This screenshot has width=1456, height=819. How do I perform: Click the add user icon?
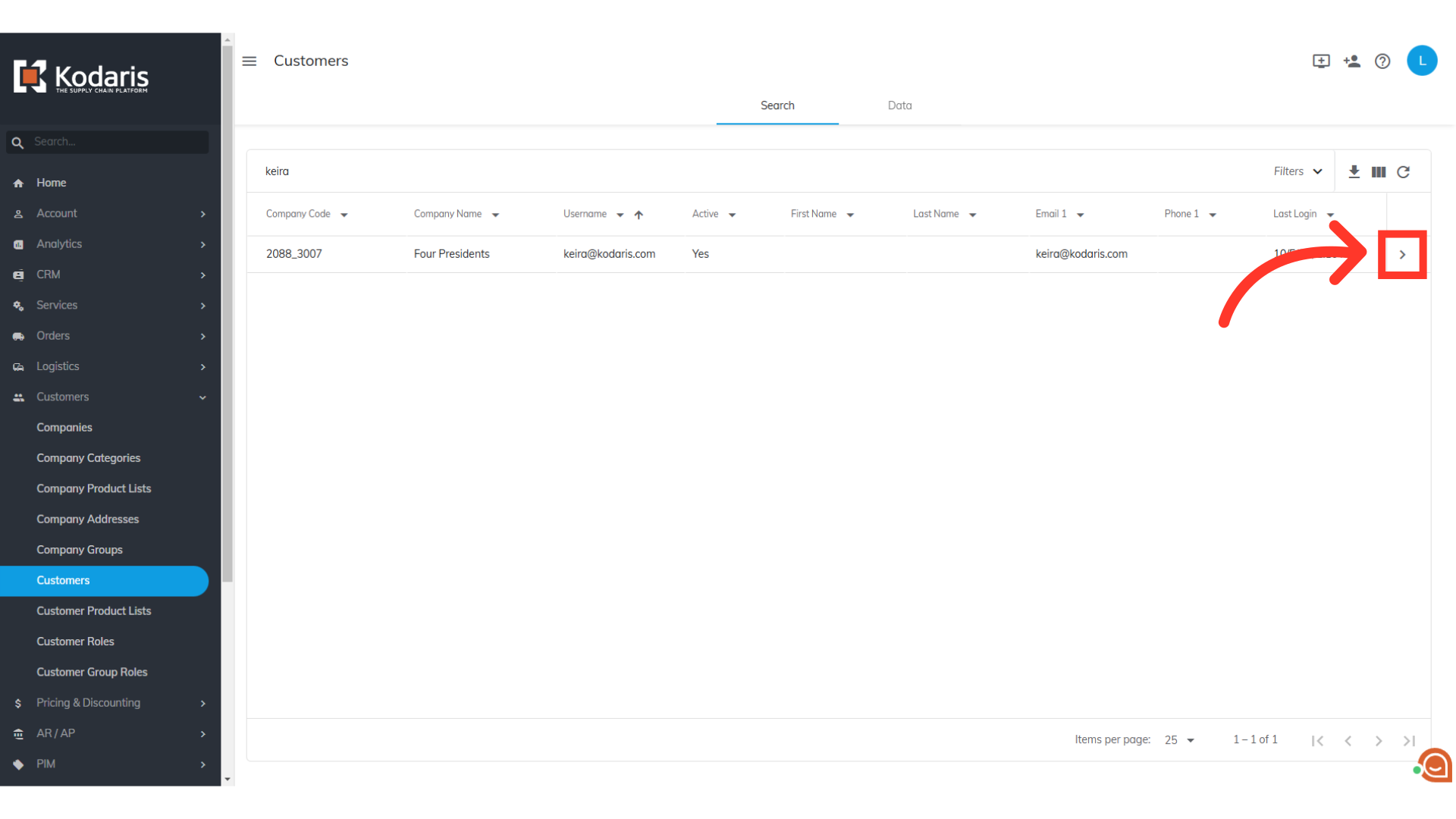pos(1351,61)
